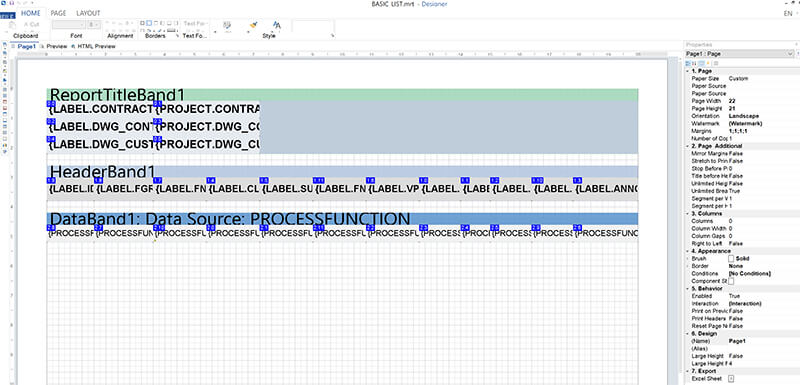The height and width of the screenshot is (385, 800).
Task: Click the Brush Solid color swatch
Action: tap(731, 259)
